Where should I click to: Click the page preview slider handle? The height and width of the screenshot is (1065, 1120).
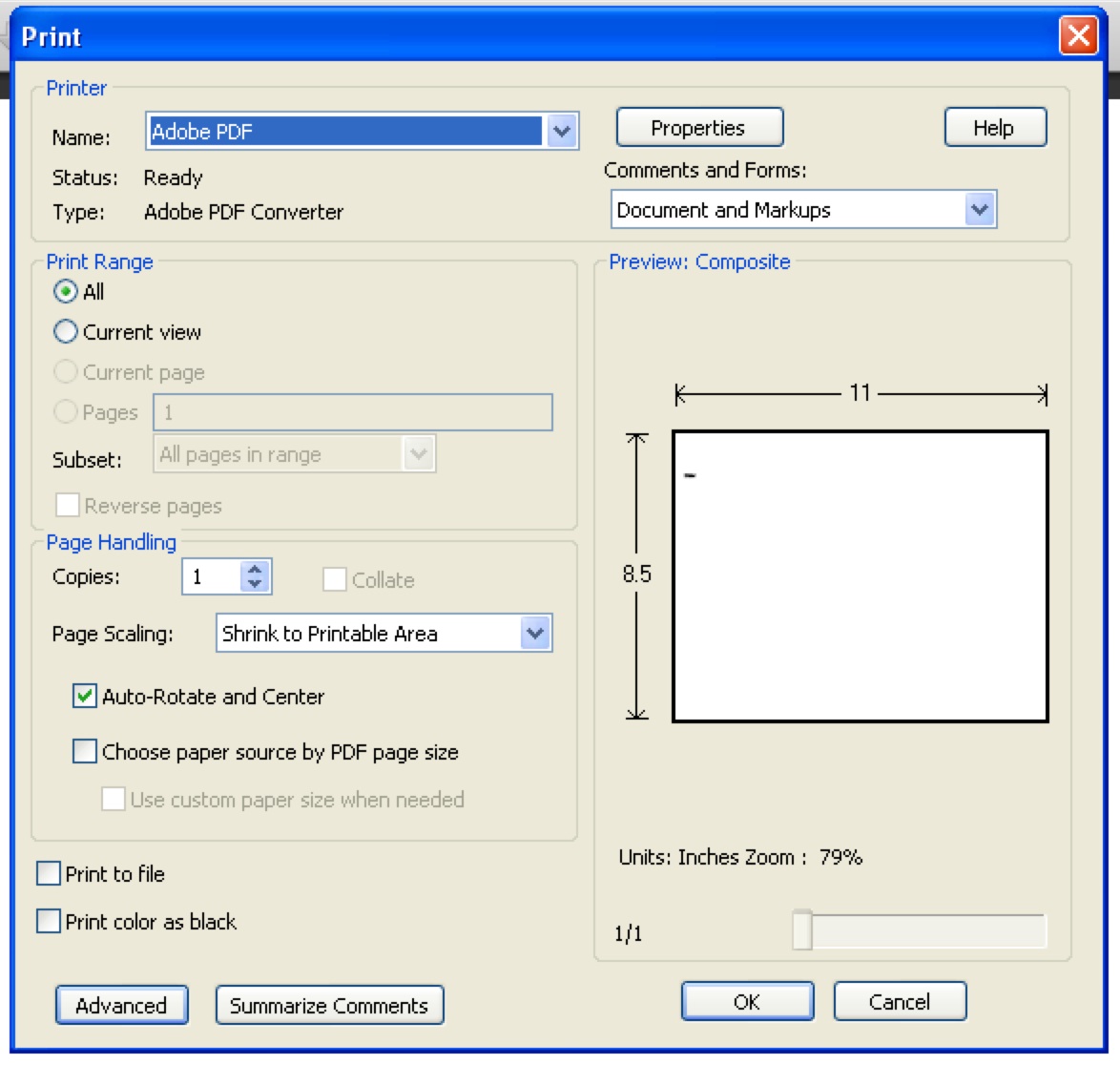[x=802, y=931]
